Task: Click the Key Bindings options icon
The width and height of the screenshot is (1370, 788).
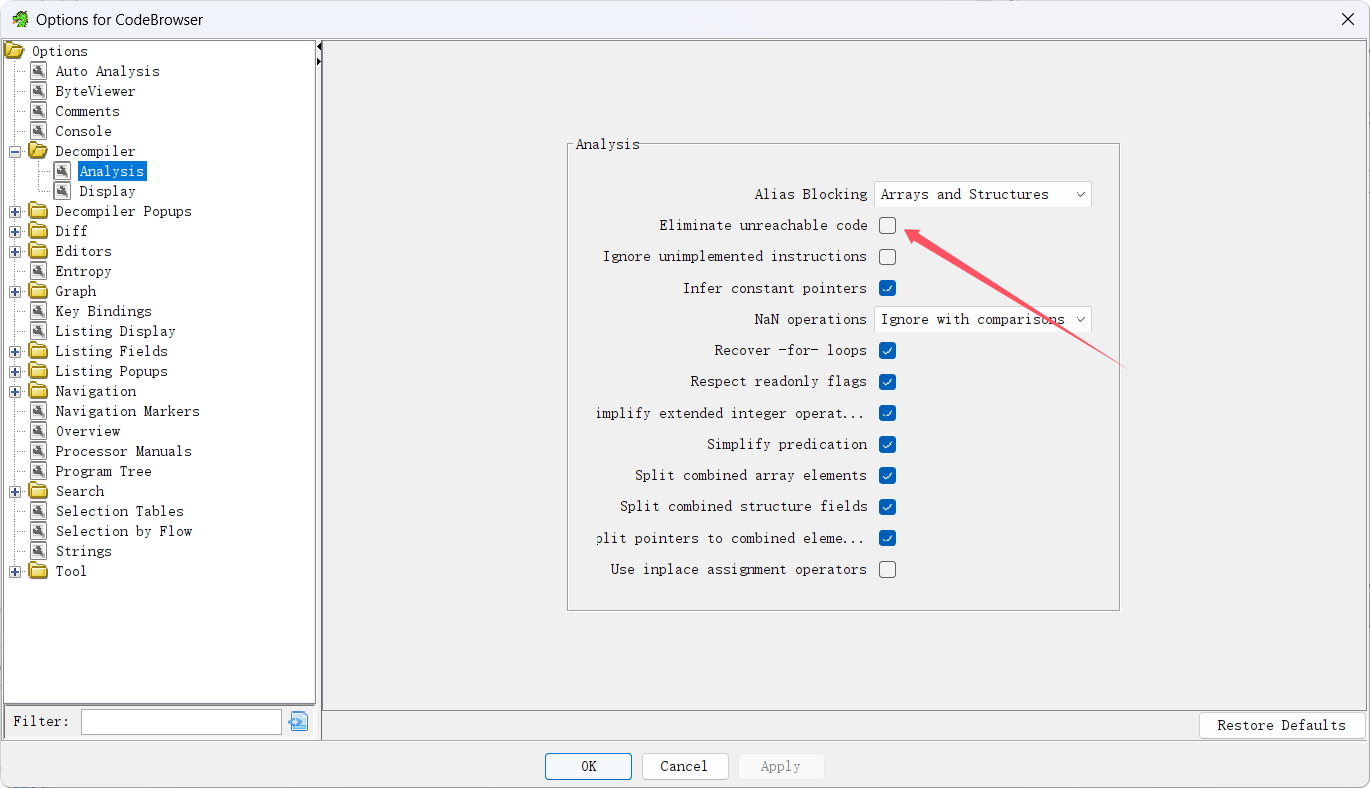Action: [38, 311]
